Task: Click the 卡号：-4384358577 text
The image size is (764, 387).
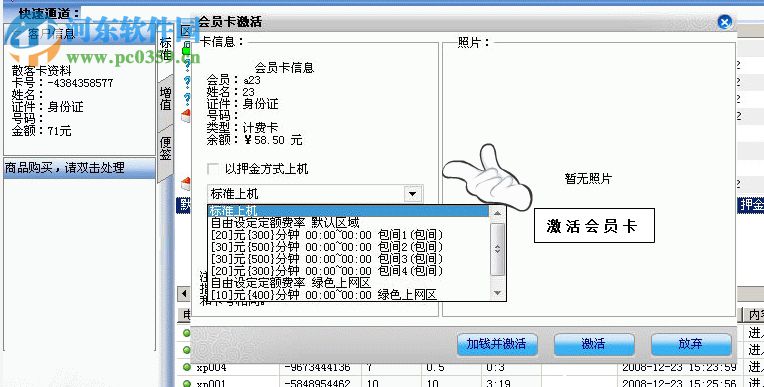Action: pyautogui.click(x=62, y=83)
